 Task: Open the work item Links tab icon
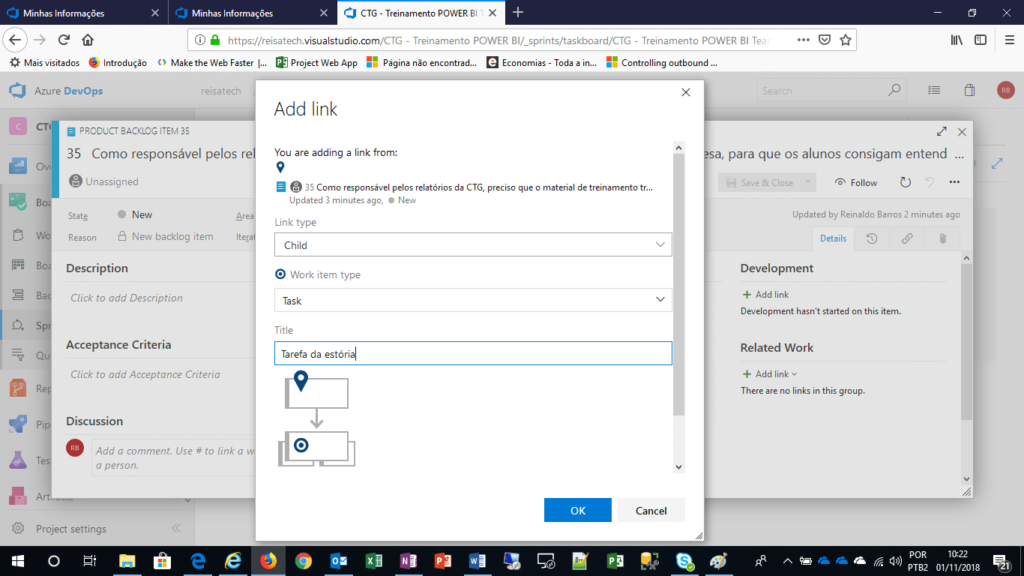coord(907,238)
